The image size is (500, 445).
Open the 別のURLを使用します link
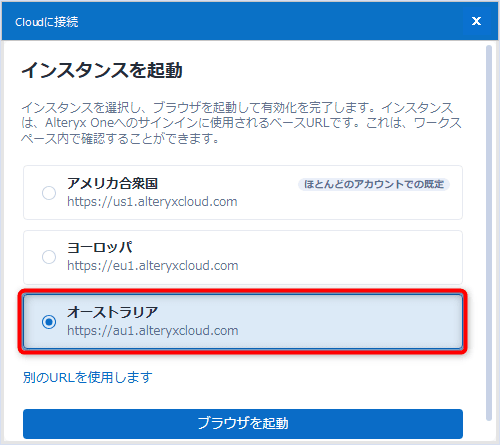[88, 377]
